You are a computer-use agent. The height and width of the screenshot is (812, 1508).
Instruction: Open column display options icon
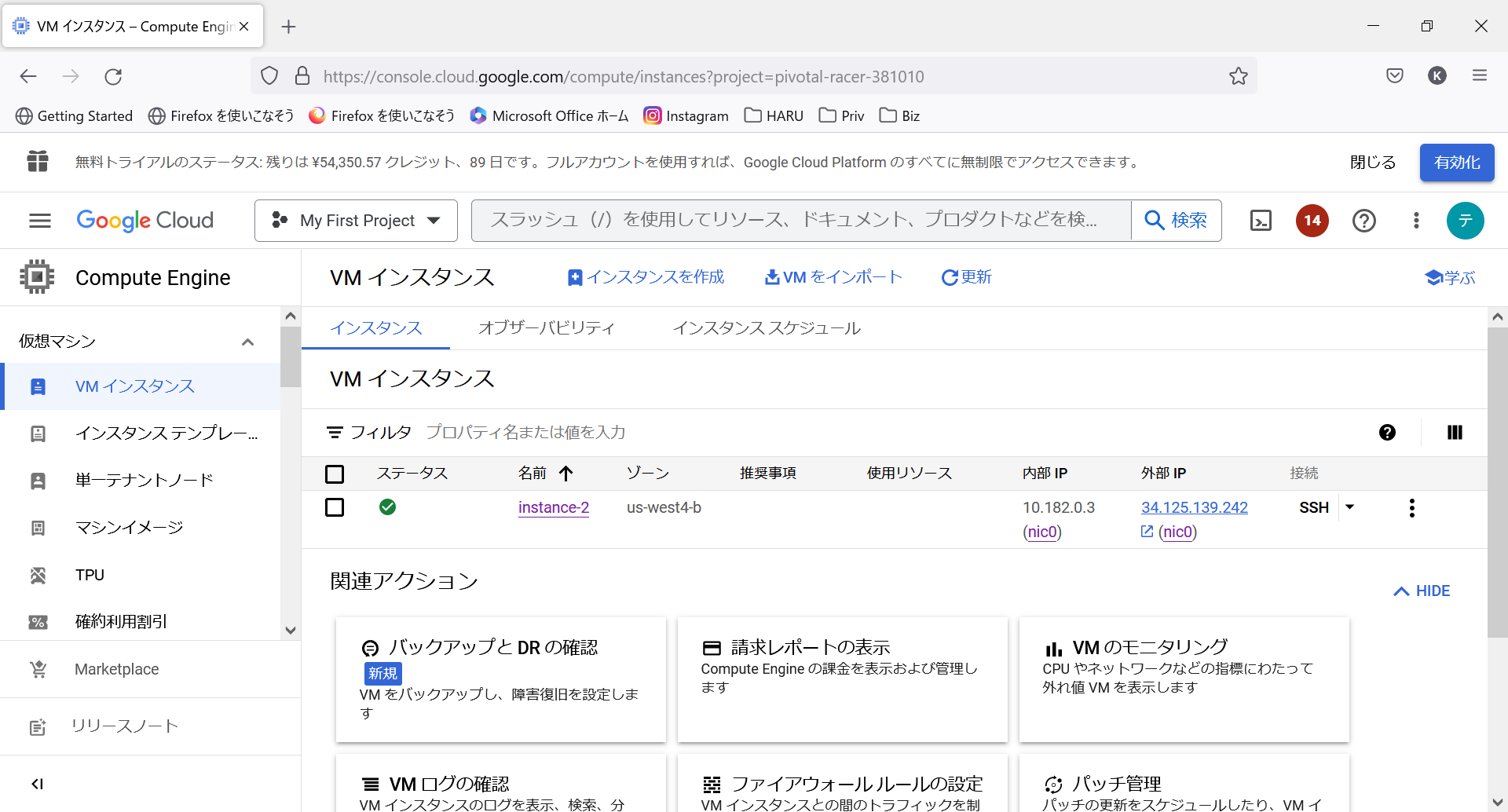[x=1455, y=432]
